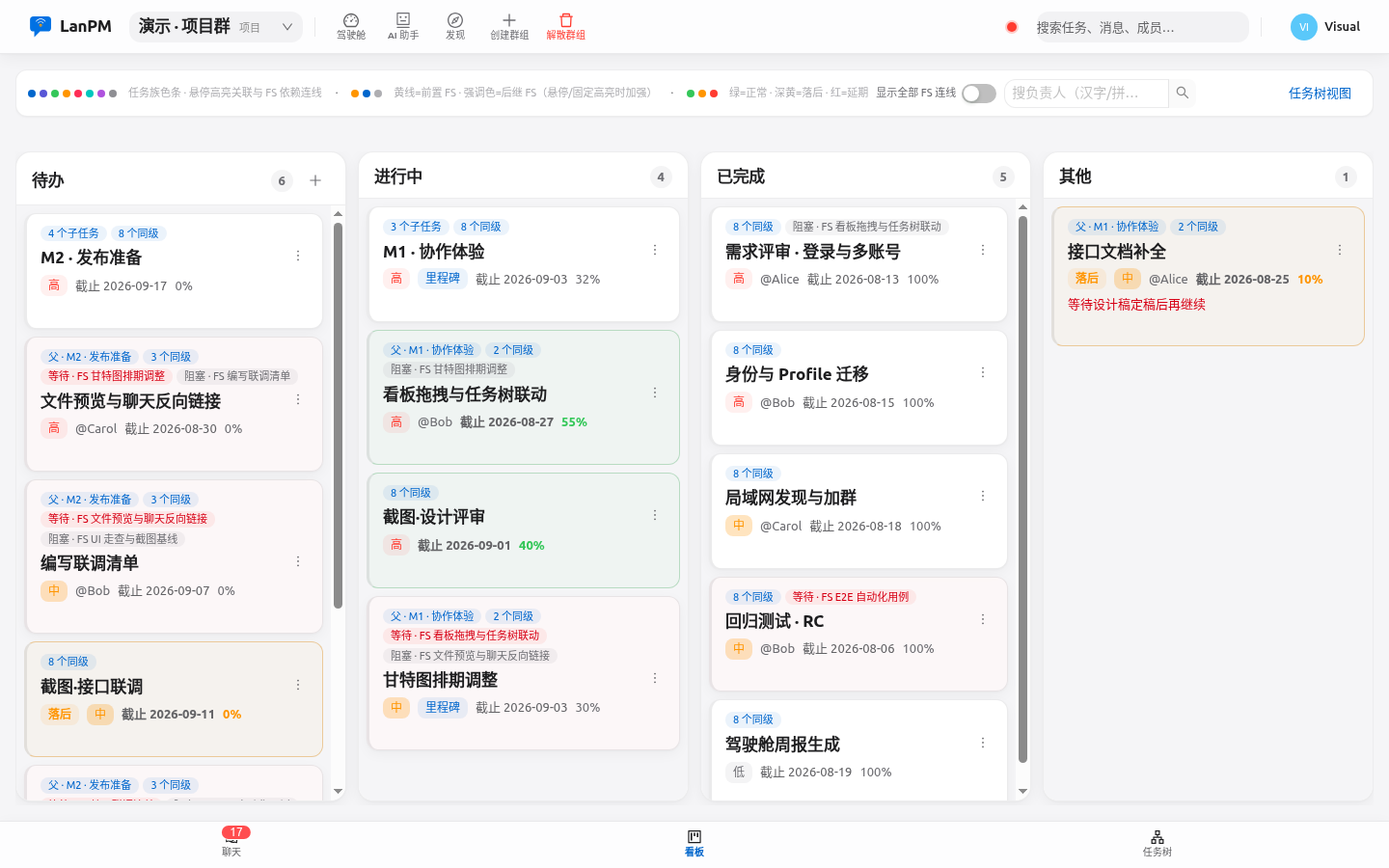This screenshot has width=1389, height=868.
Task: Open the 任务树视图 link
Action: click(x=1320, y=94)
